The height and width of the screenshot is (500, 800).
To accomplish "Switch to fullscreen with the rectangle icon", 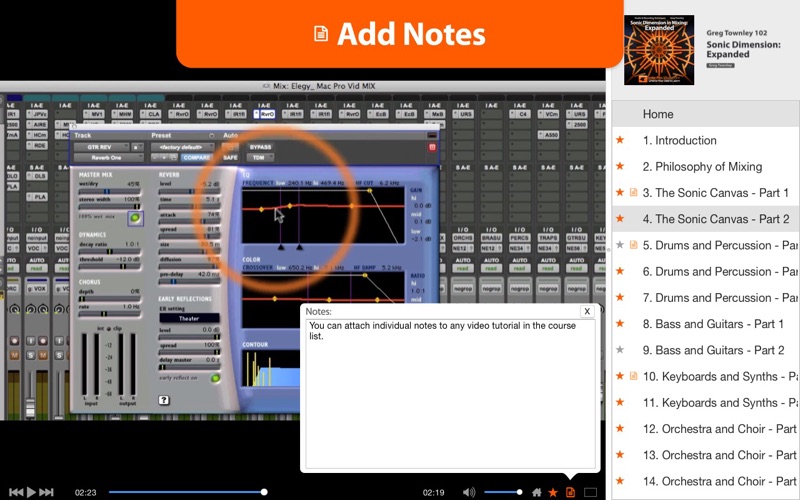I will pos(590,492).
